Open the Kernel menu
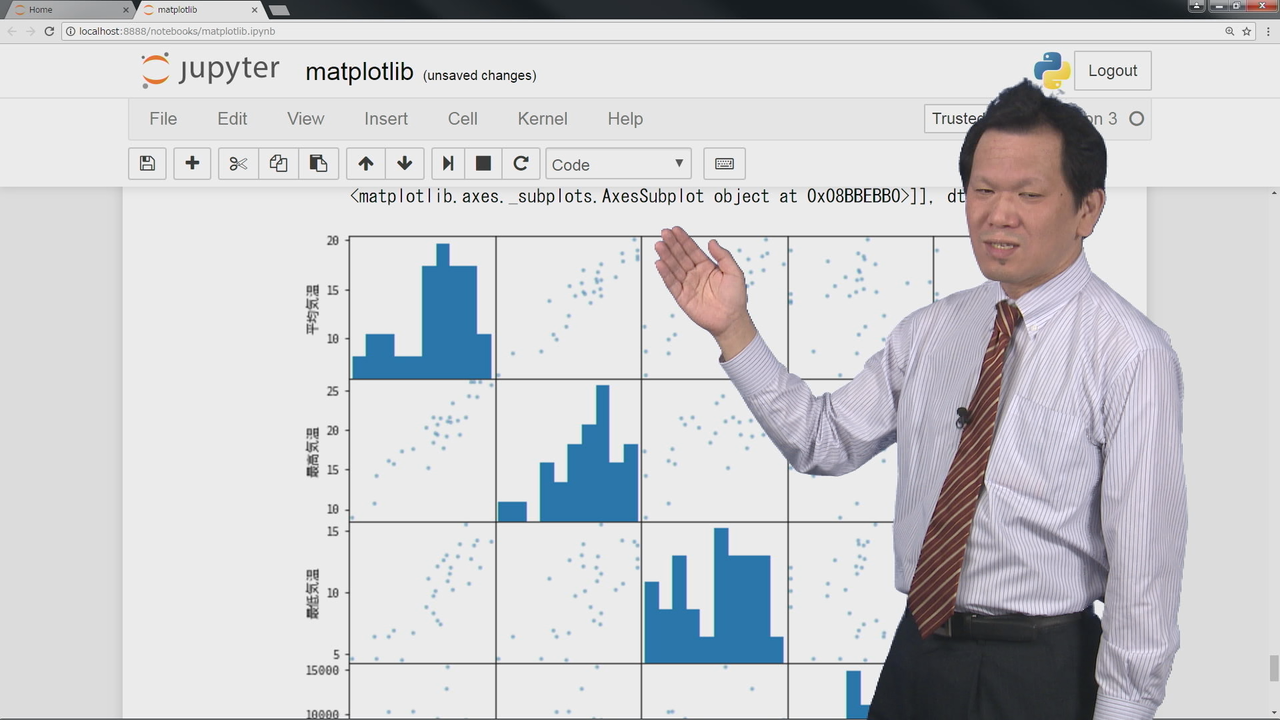1280x720 pixels. (x=543, y=119)
